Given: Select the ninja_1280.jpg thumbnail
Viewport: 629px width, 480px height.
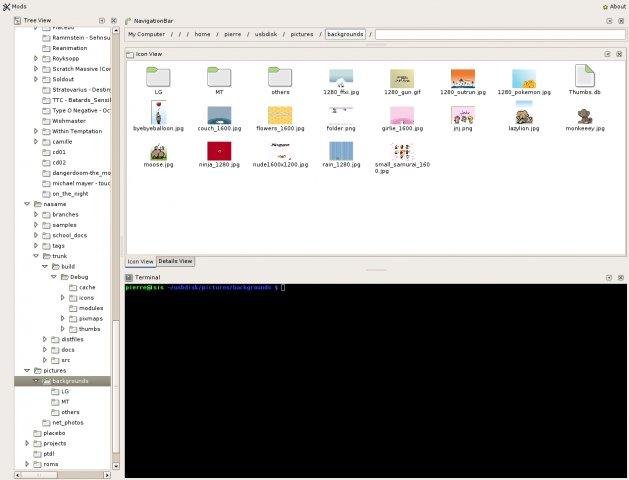Looking at the screenshot, I should (219, 151).
